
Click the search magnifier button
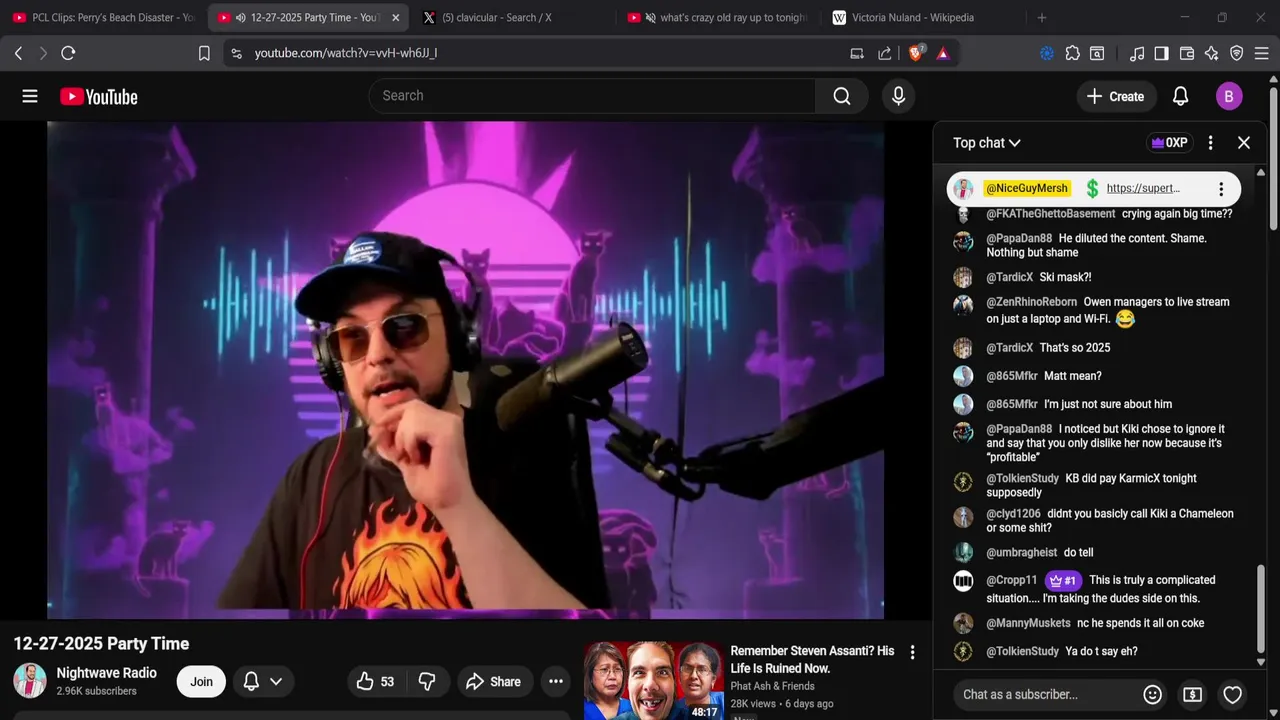click(842, 96)
